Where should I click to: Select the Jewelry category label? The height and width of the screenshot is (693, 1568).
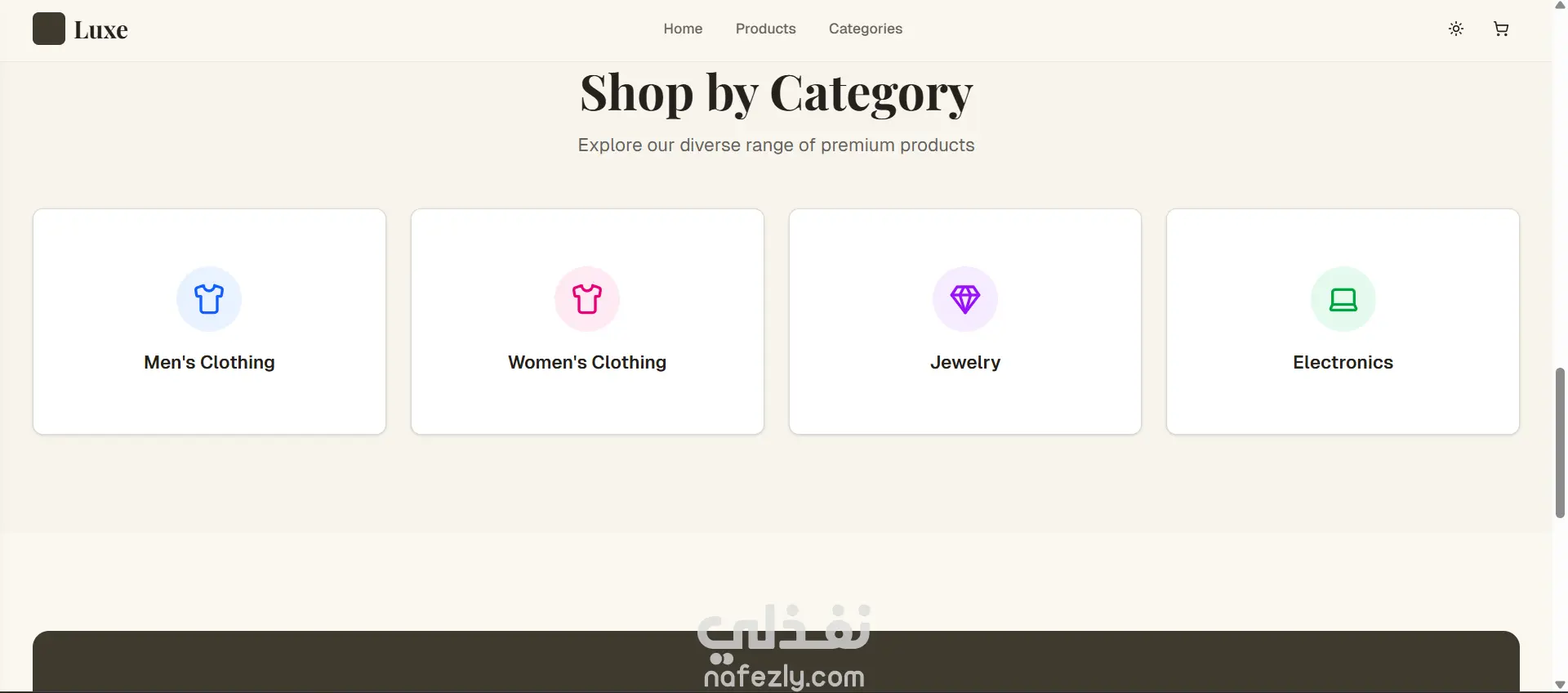(x=965, y=362)
